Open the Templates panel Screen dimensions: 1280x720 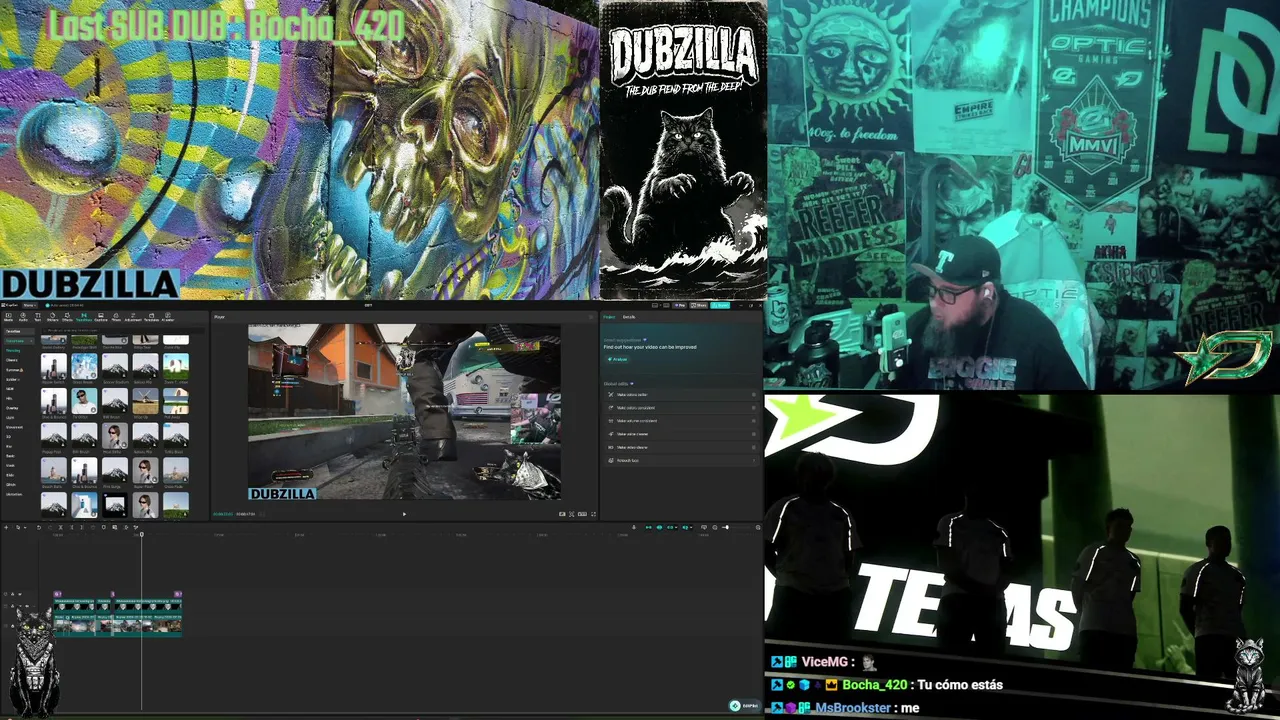[x=151, y=317]
